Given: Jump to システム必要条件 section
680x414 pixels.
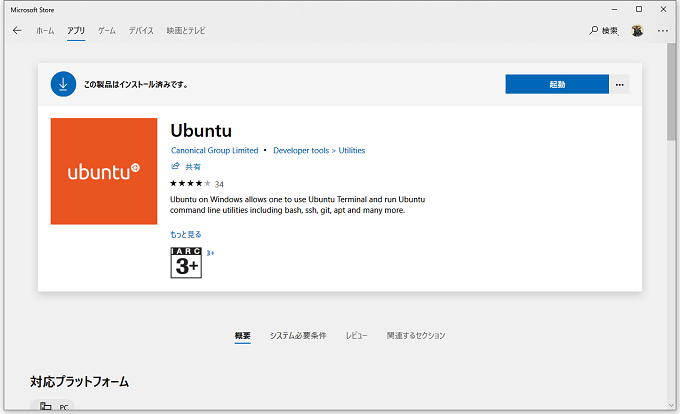Looking at the screenshot, I should (x=298, y=336).
